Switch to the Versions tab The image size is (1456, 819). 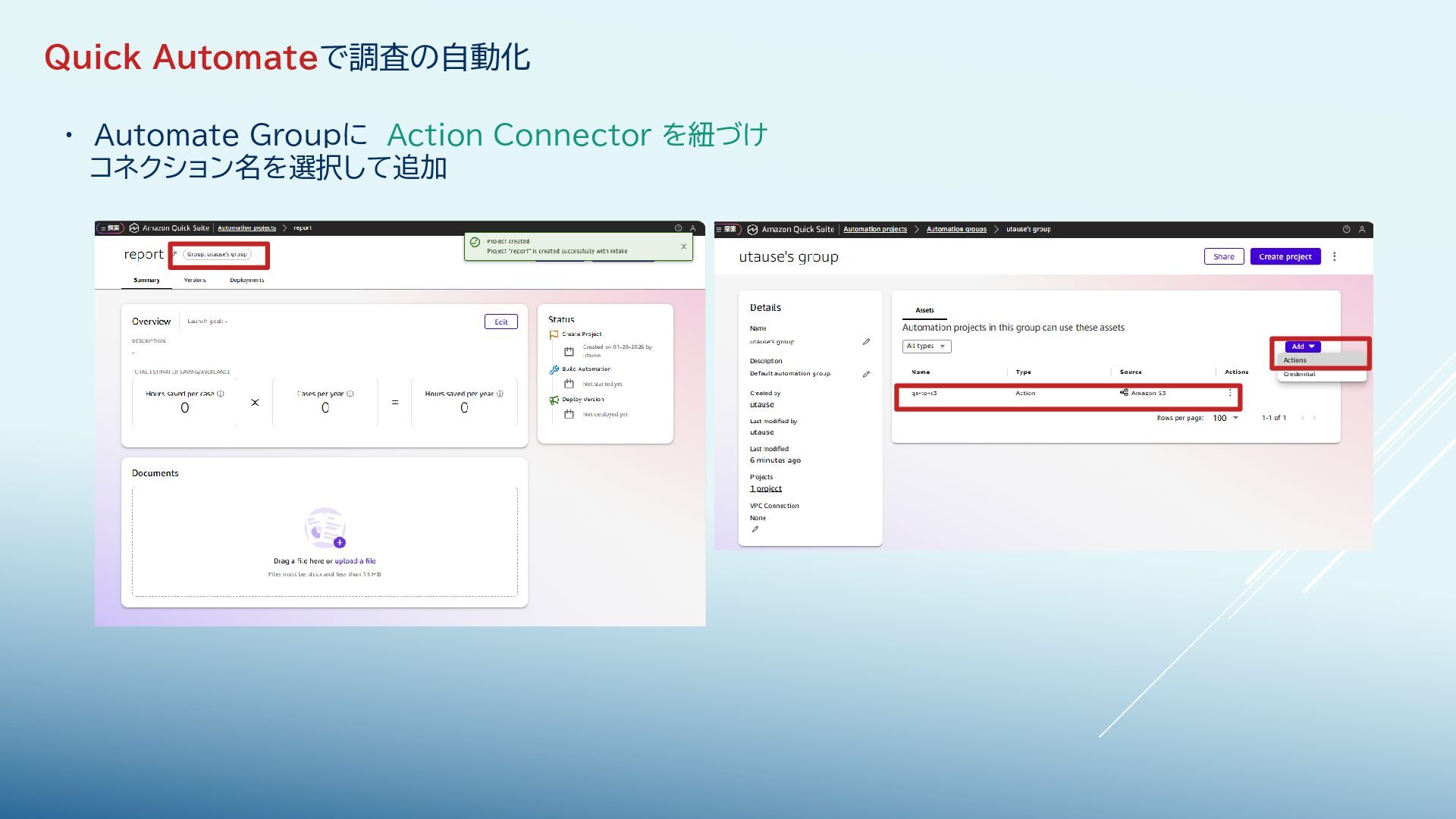(195, 280)
